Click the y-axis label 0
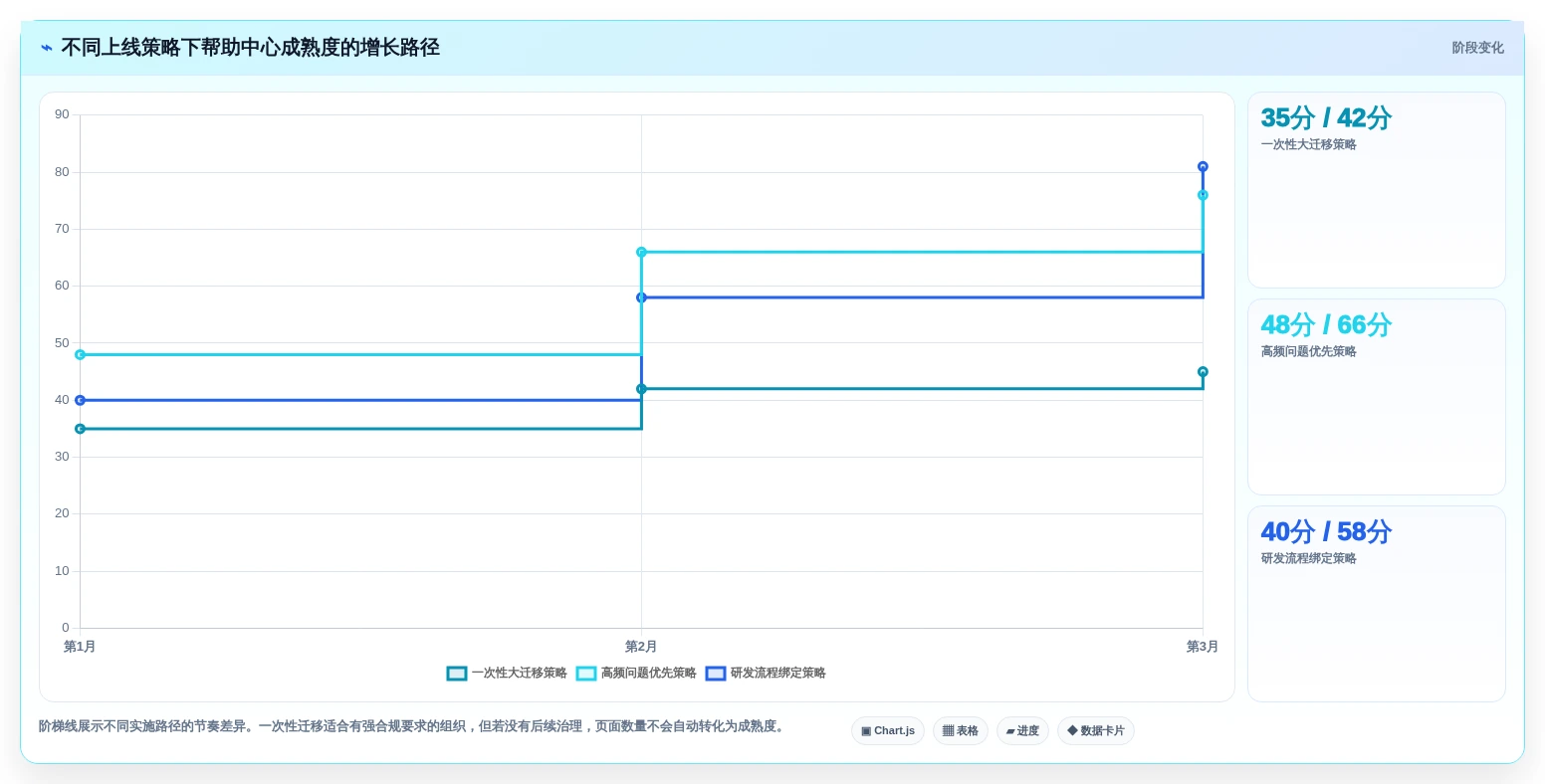The height and width of the screenshot is (784, 1545). [x=66, y=628]
